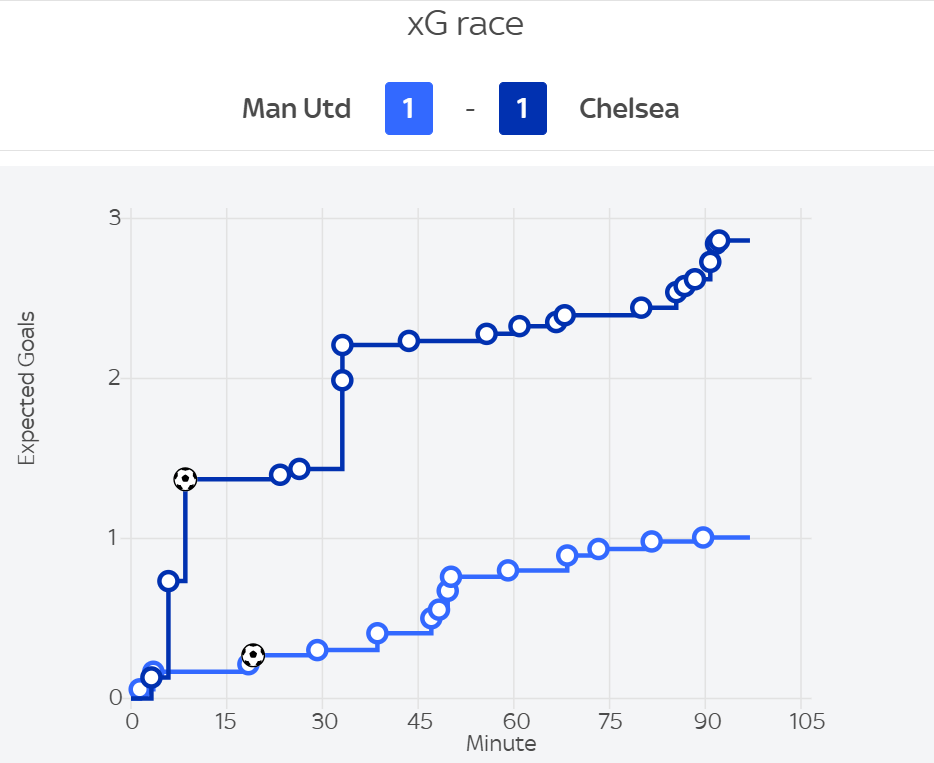
Task: Select the Chelsea team name
Action: 629,109
